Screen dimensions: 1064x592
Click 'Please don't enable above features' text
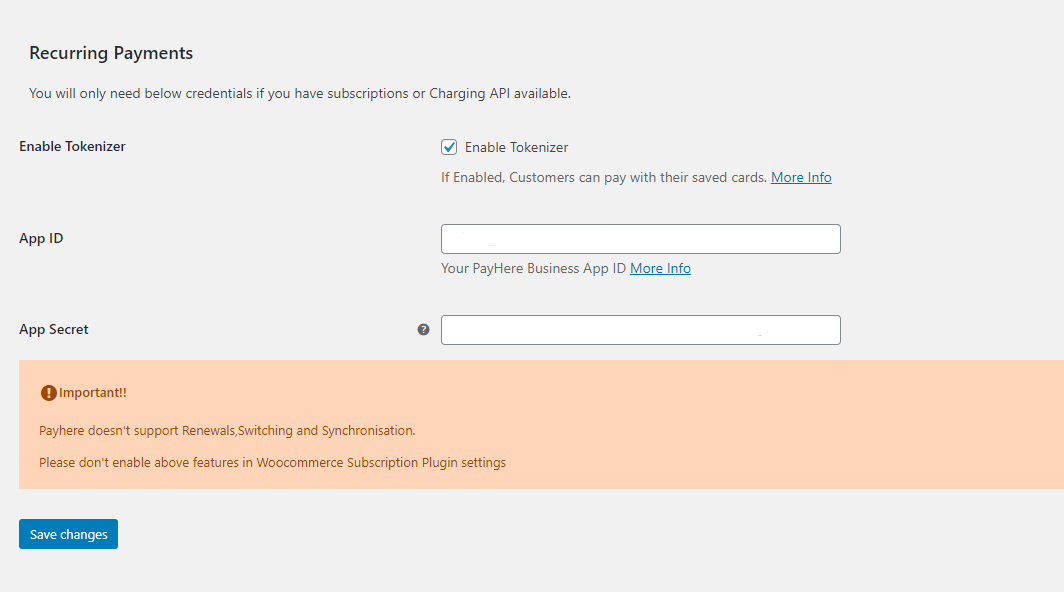pyautogui.click(x=272, y=462)
